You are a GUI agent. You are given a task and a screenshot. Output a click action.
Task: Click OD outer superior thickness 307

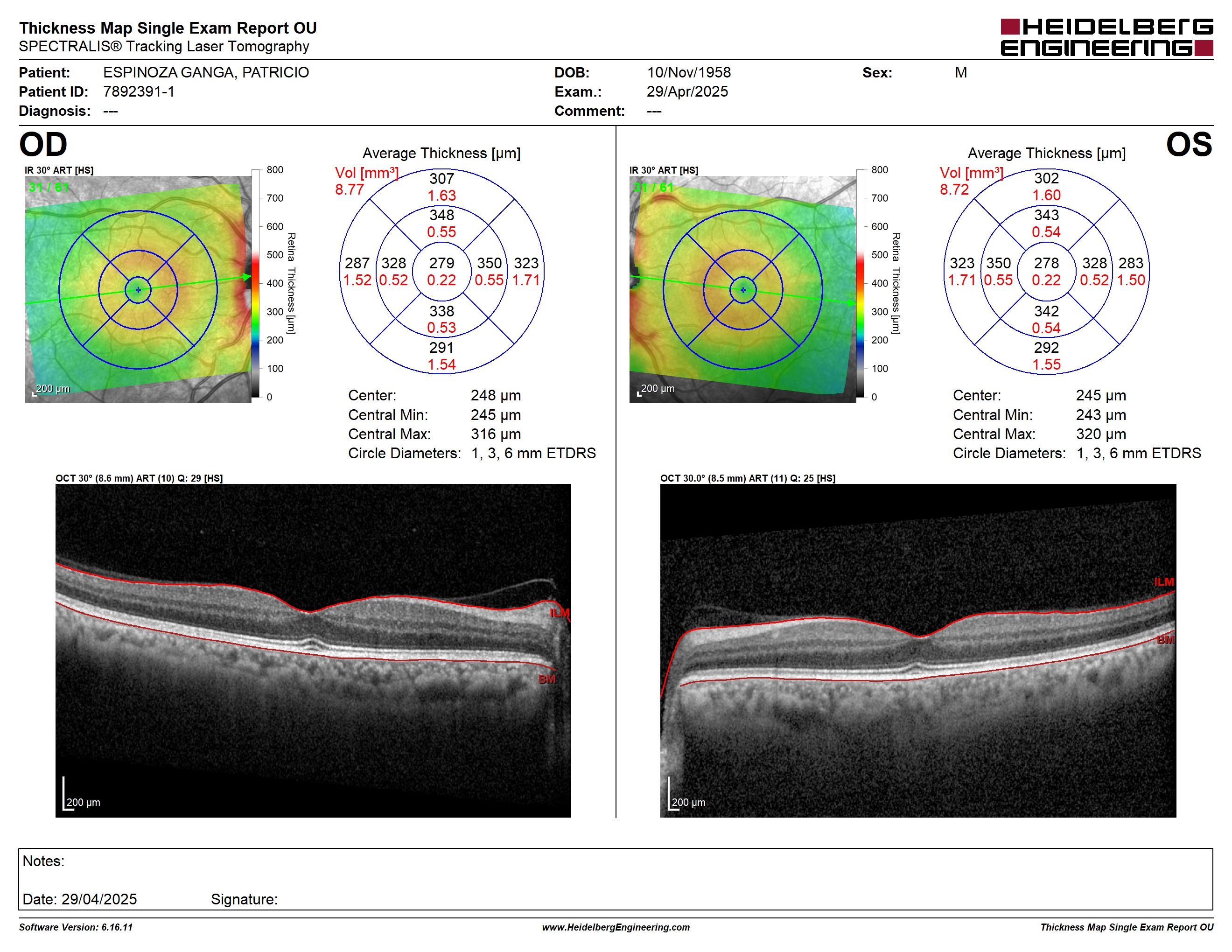[441, 179]
